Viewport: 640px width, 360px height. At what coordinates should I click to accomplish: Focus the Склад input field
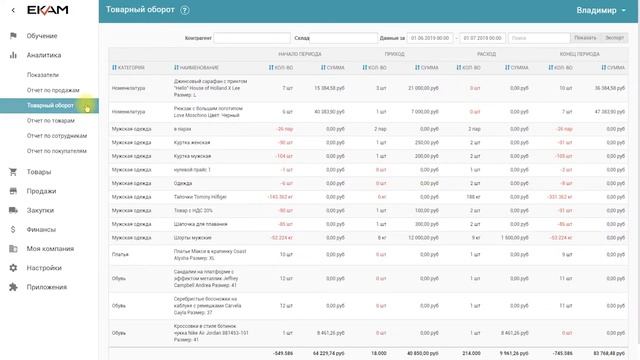pos(343,38)
